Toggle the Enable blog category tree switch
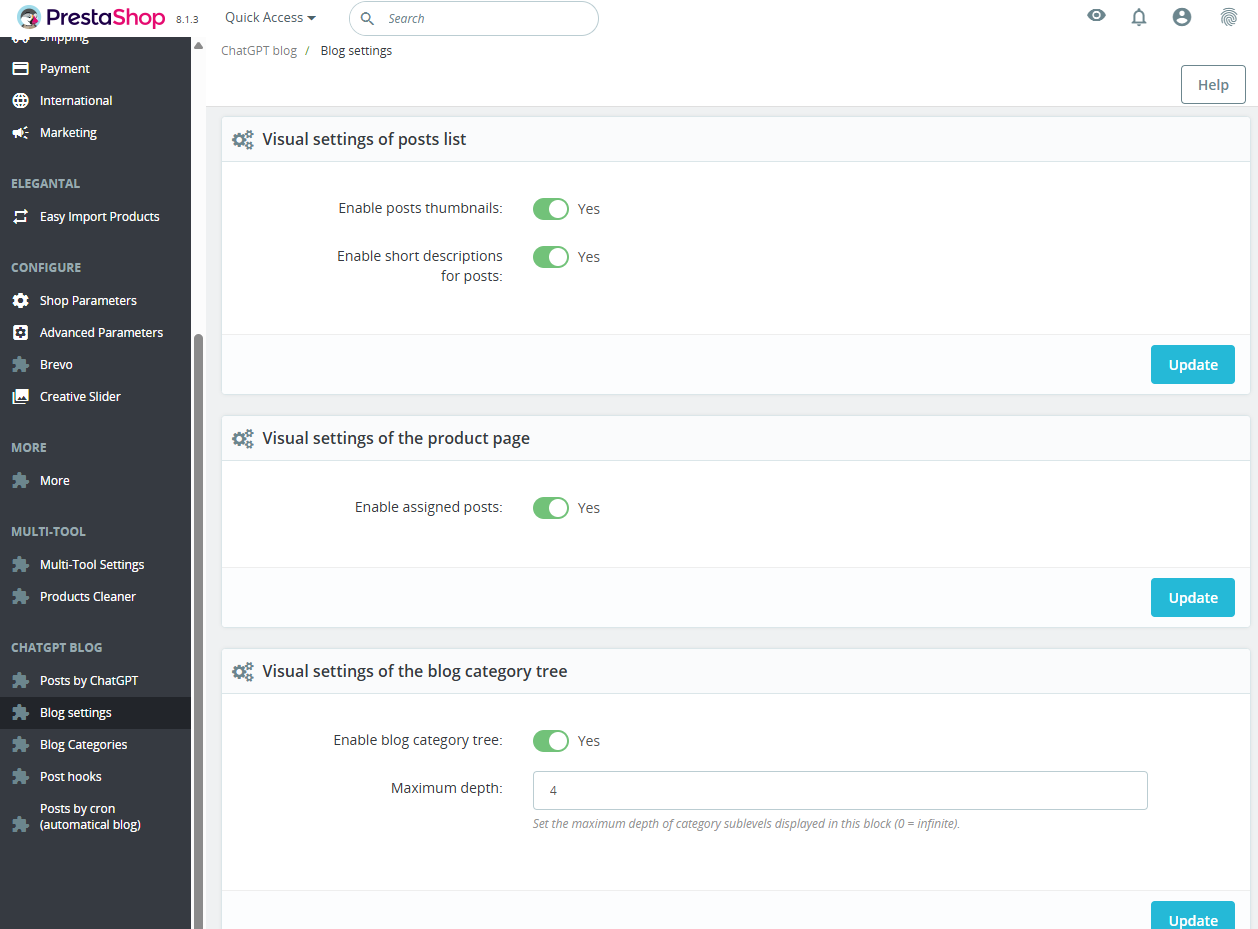 (550, 741)
